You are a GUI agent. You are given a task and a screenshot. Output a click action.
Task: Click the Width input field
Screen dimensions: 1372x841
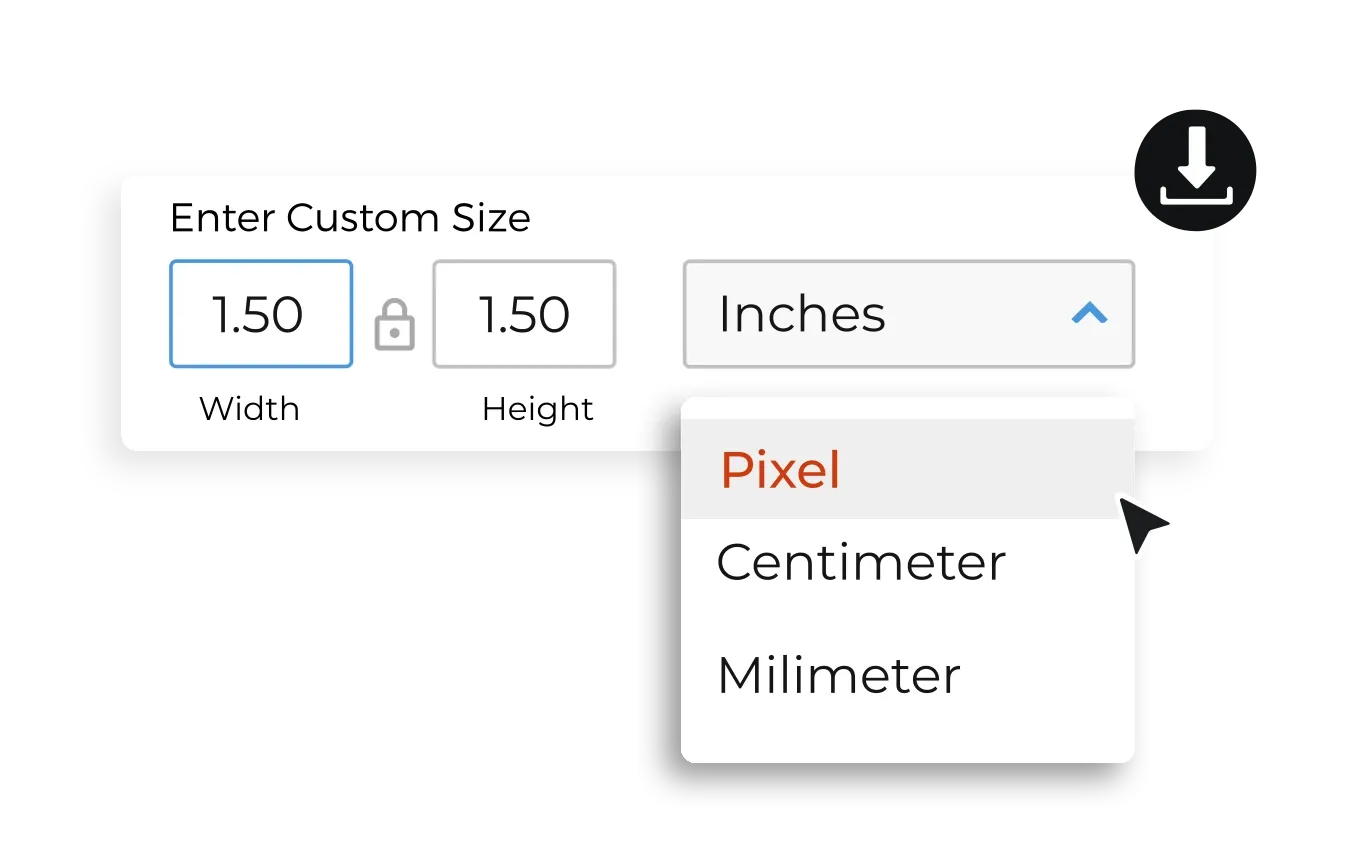(261, 314)
